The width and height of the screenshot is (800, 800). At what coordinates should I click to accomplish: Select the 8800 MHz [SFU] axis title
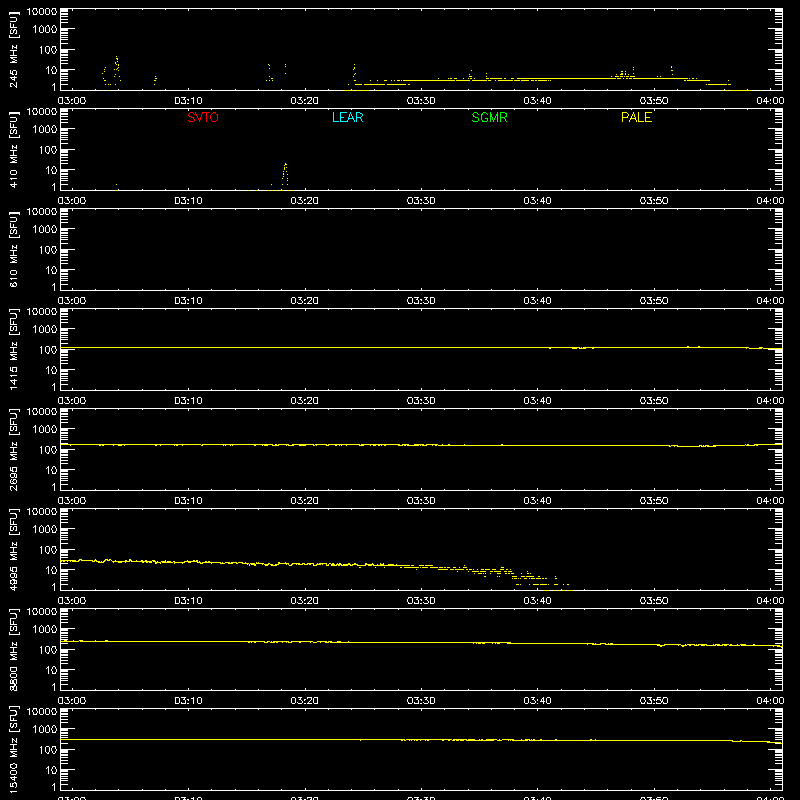pos(14,649)
